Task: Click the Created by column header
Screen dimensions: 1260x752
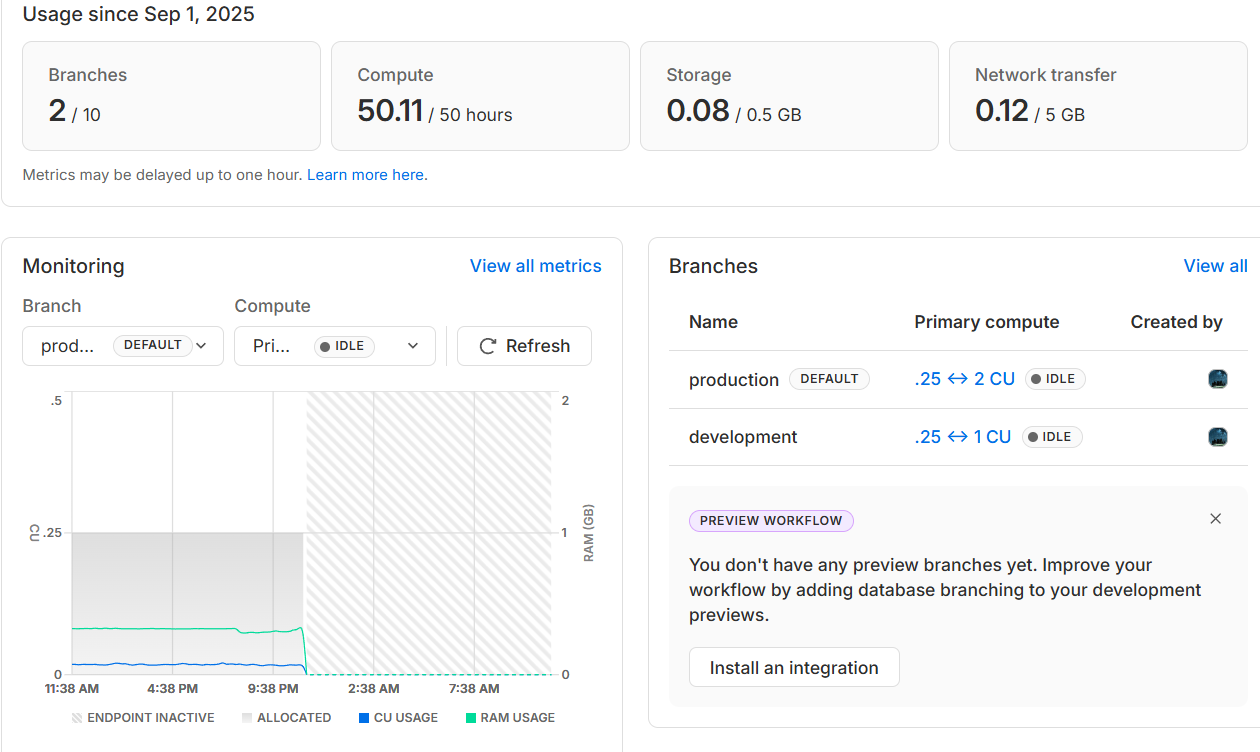Action: pyautogui.click(x=1176, y=322)
